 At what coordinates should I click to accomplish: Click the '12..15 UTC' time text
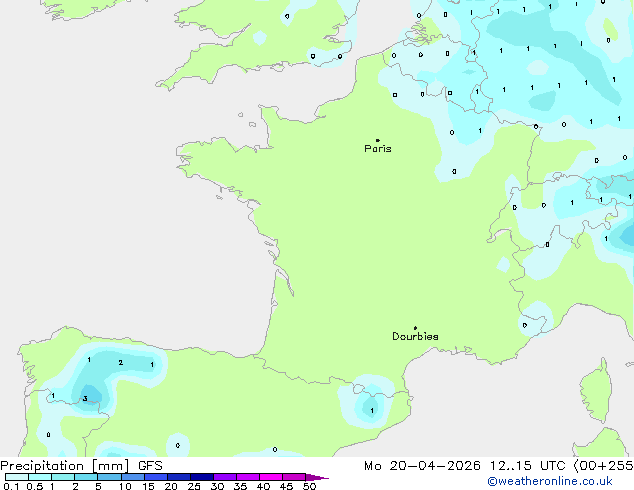click(x=527, y=466)
